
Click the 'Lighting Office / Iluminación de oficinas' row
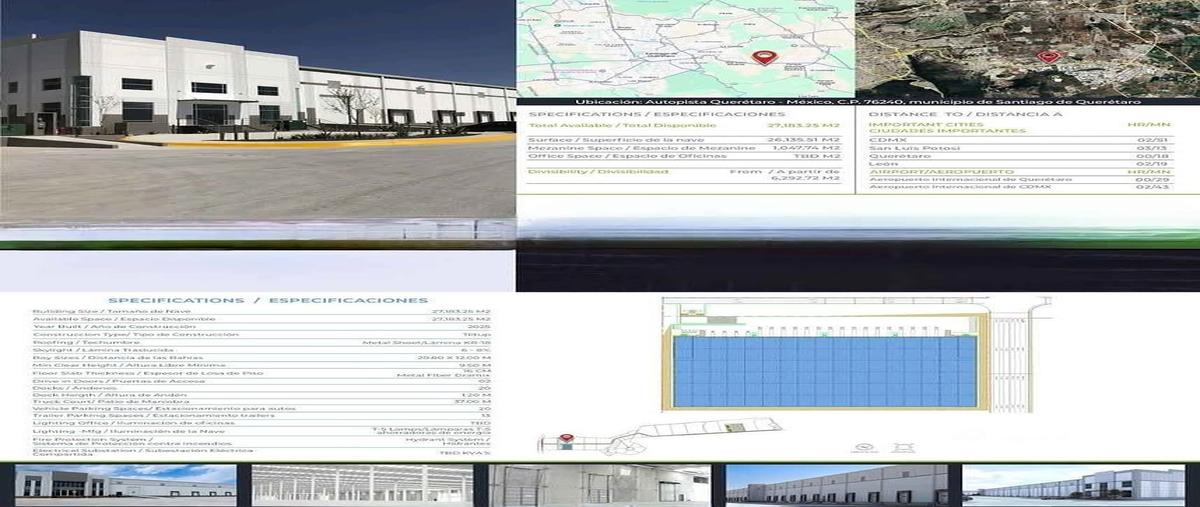pyautogui.click(x=262, y=423)
